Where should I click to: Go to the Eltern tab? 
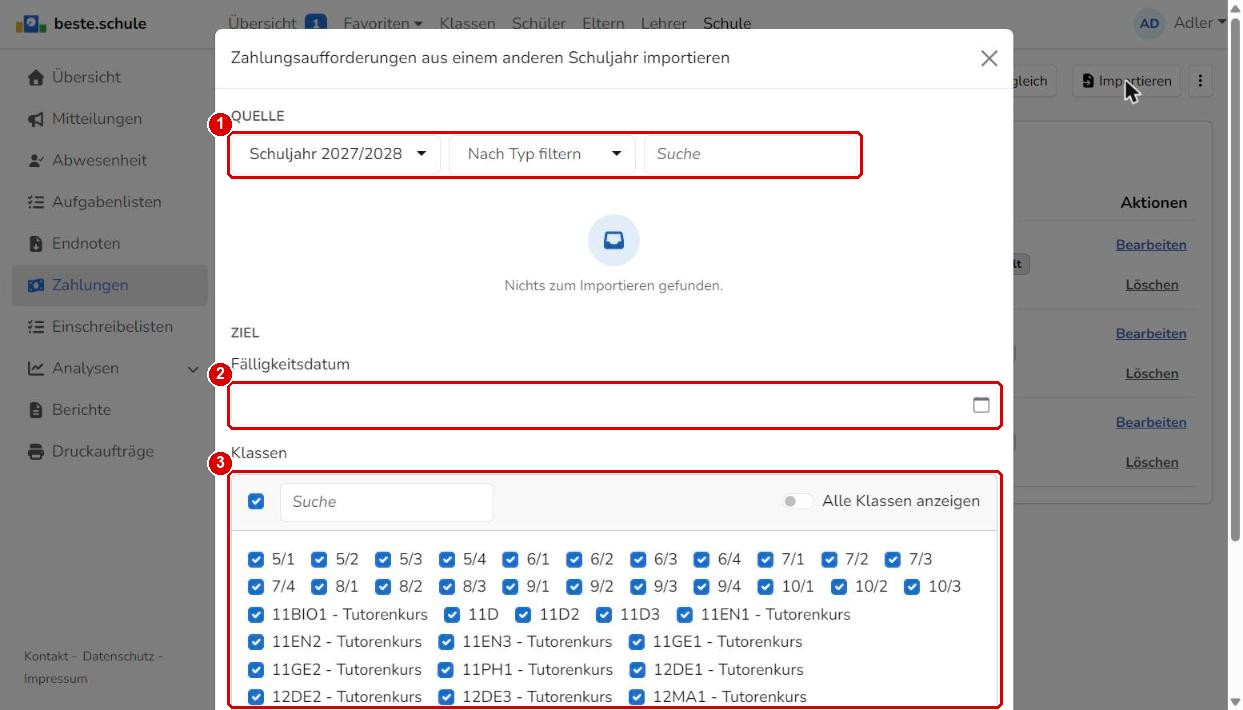(x=603, y=23)
